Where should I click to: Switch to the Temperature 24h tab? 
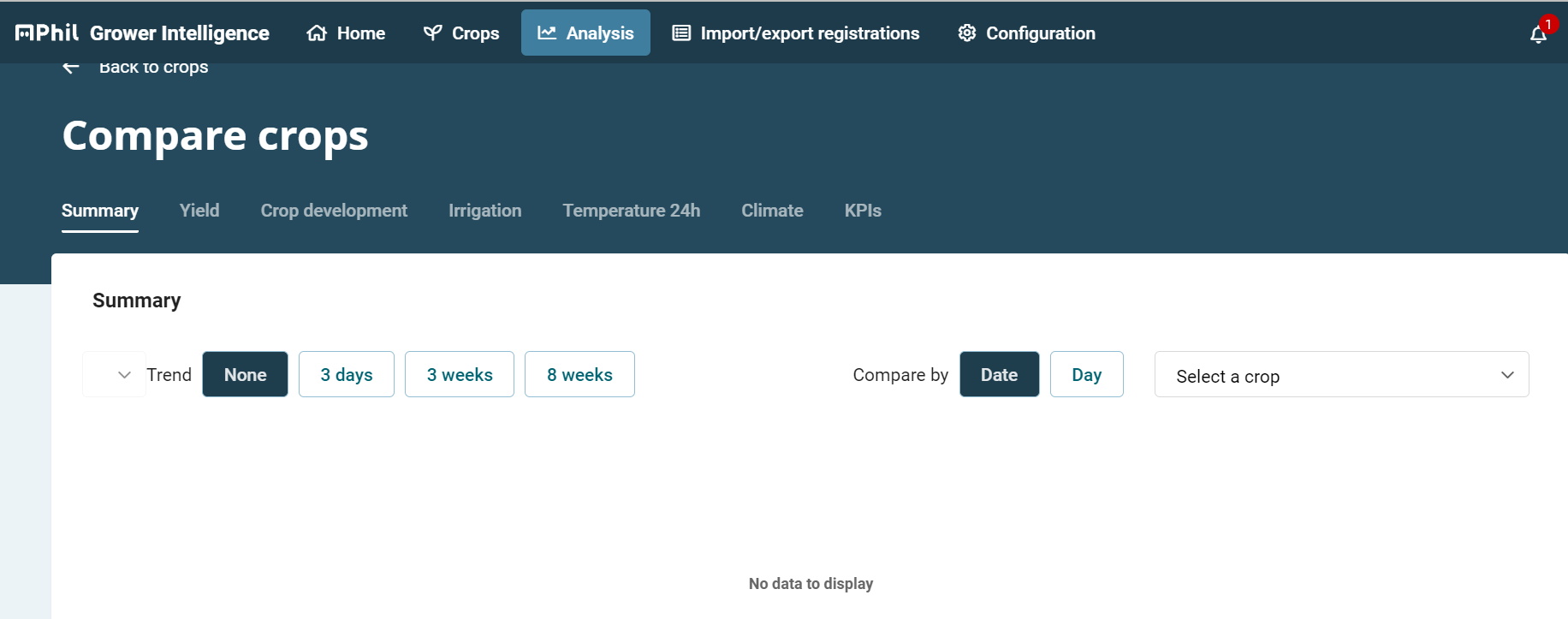(x=632, y=211)
